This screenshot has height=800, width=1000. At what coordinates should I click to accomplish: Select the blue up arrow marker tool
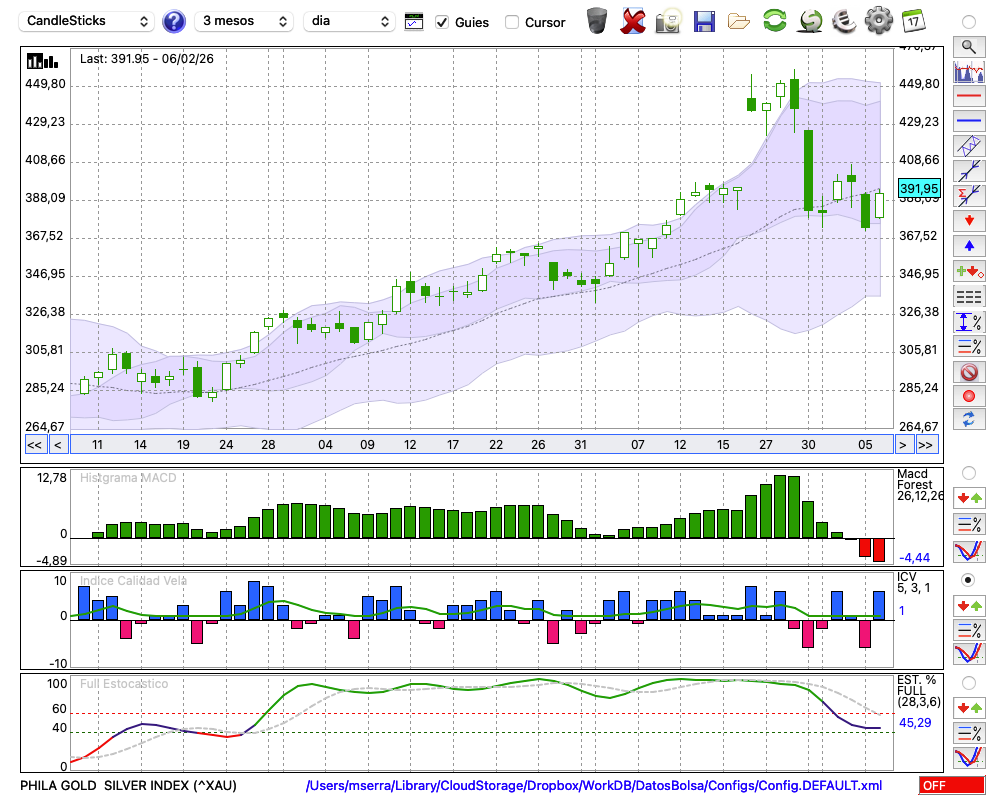pos(968,246)
